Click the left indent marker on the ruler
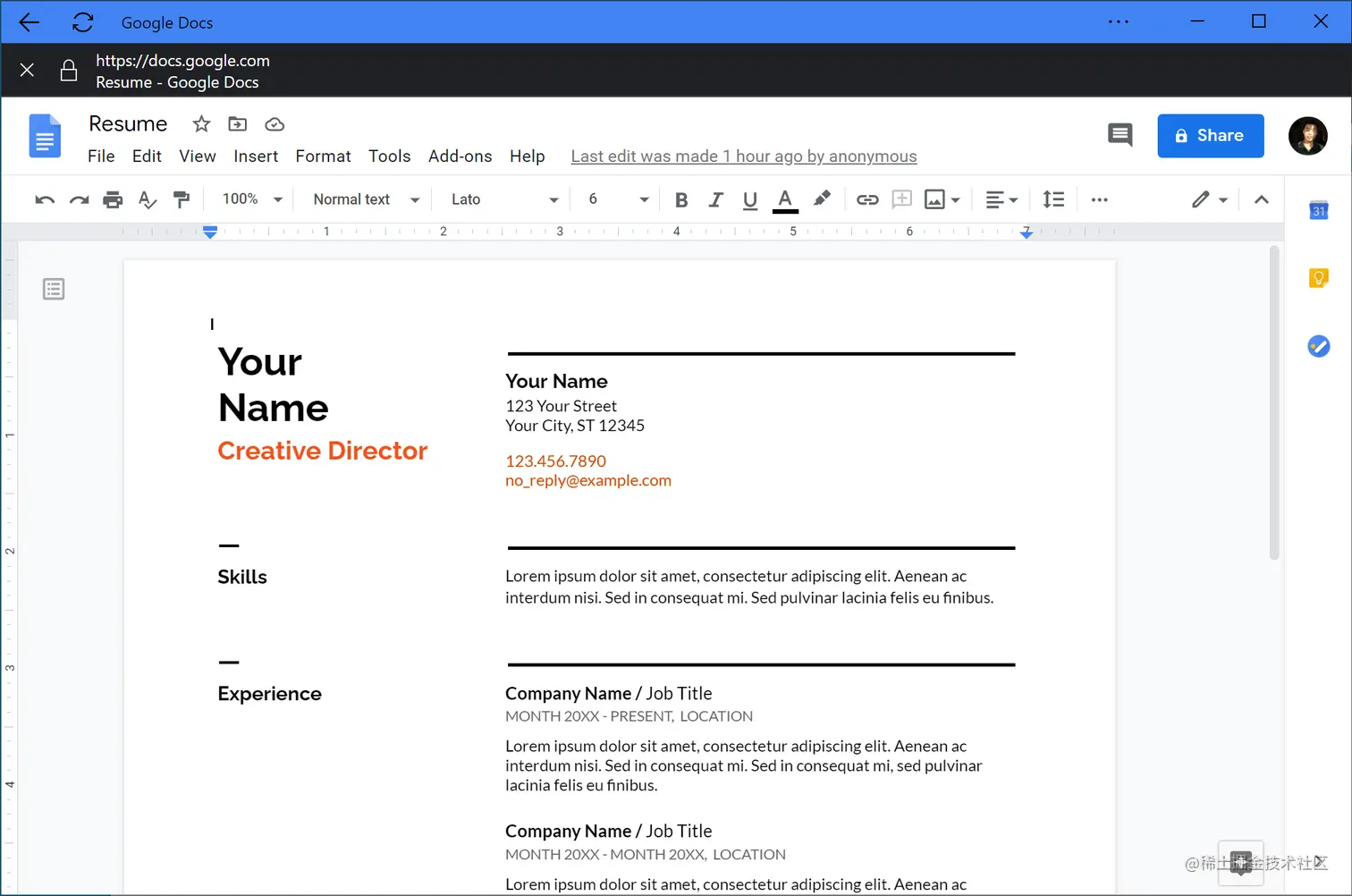The height and width of the screenshot is (896, 1352). point(210,232)
